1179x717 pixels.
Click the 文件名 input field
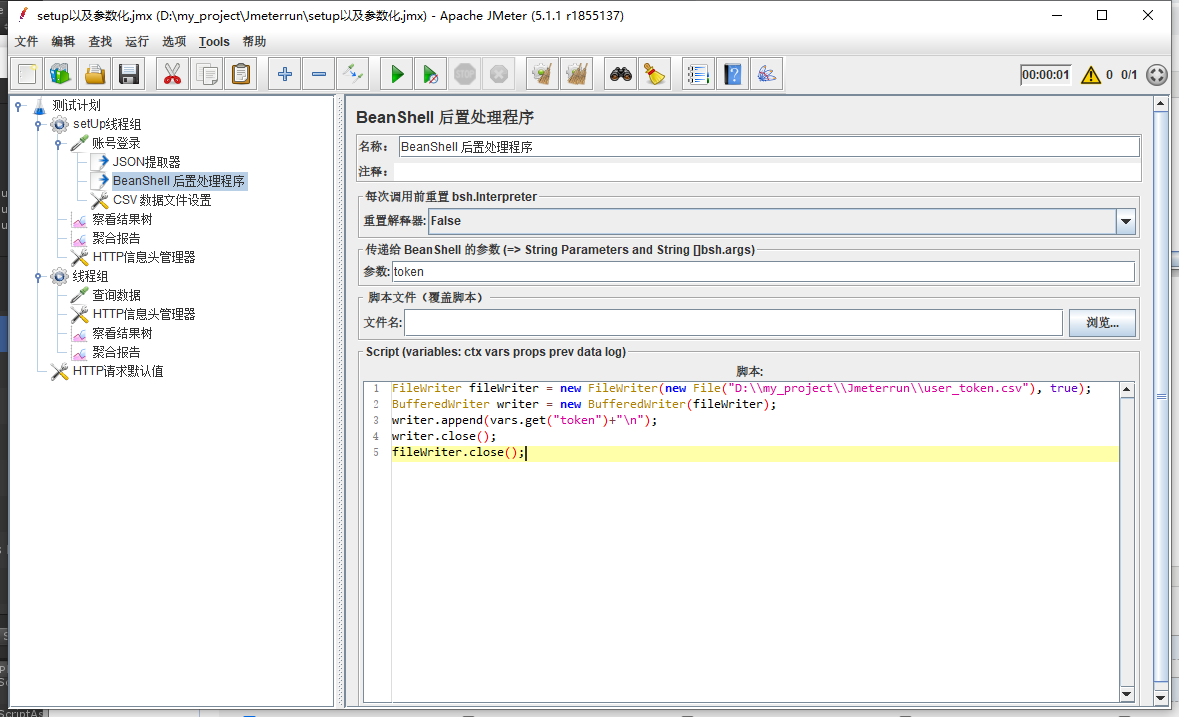pos(733,323)
